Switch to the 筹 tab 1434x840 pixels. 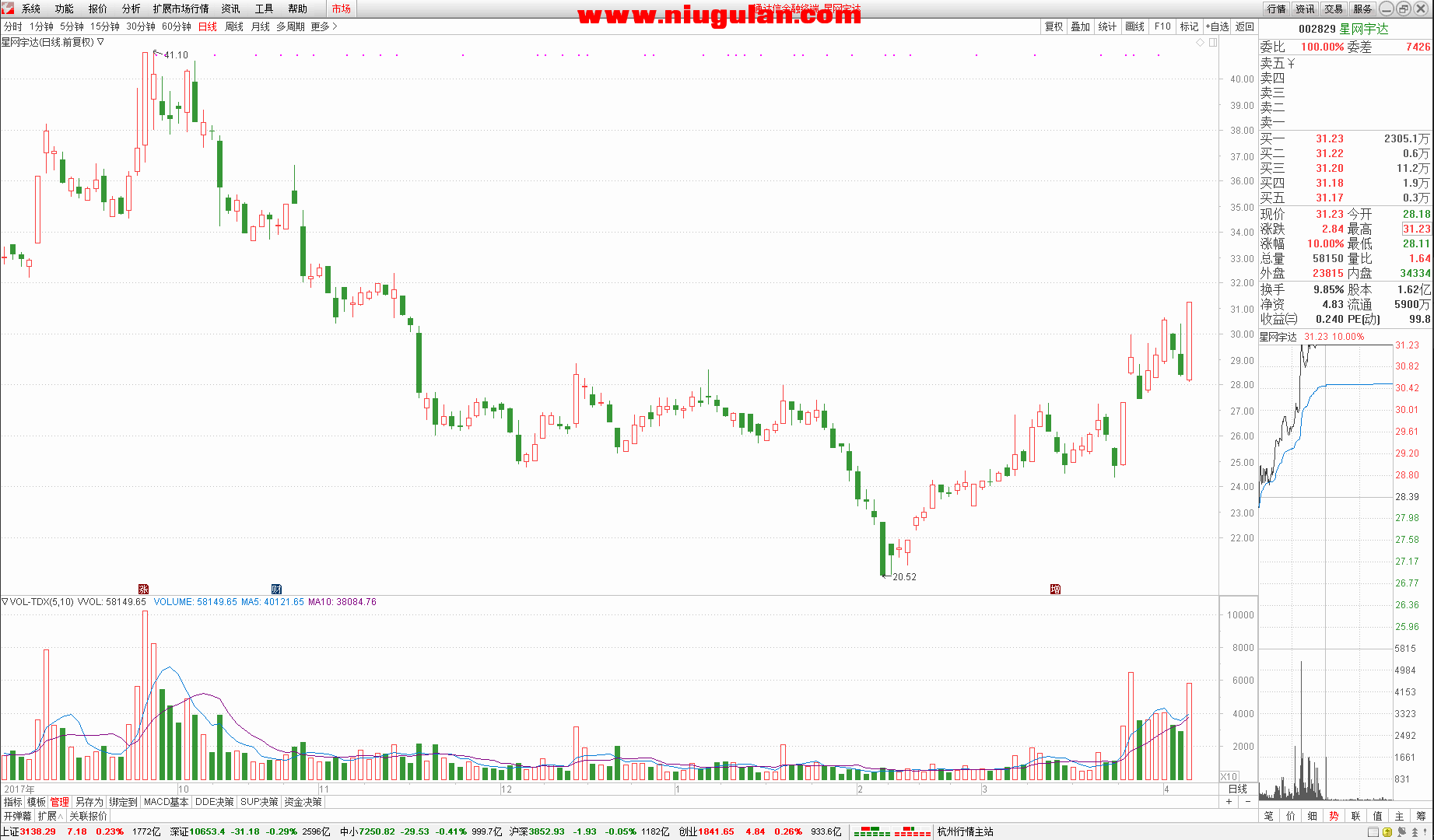pos(1422,816)
